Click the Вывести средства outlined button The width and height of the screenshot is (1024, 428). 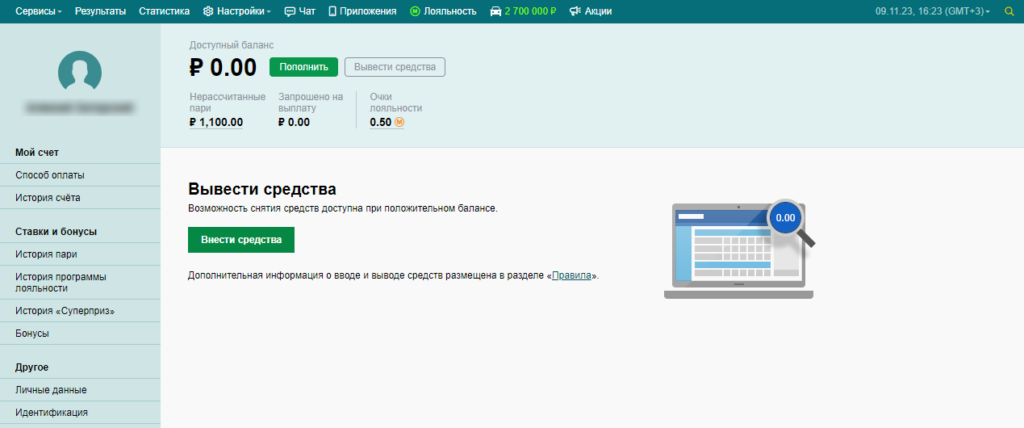pyautogui.click(x=395, y=67)
